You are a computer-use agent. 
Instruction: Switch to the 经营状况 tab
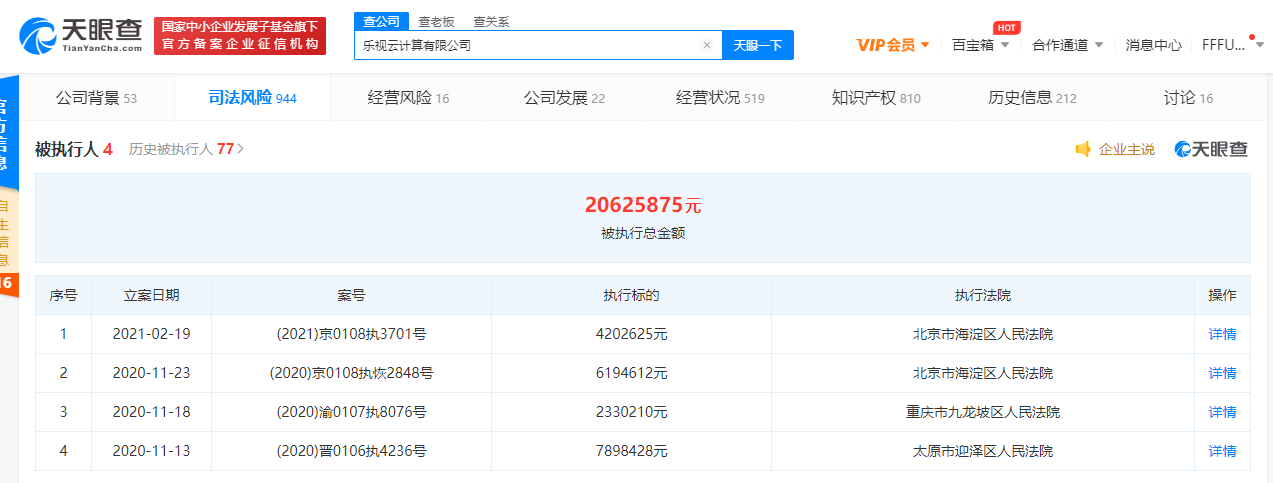click(x=720, y=98)
